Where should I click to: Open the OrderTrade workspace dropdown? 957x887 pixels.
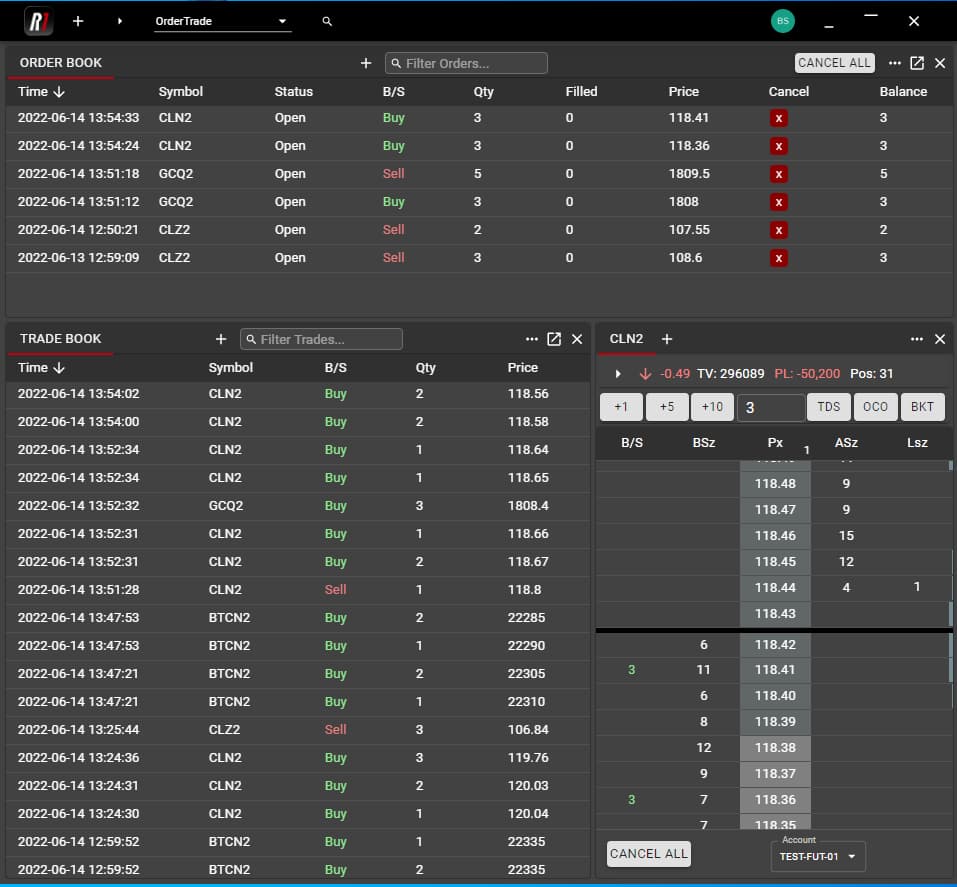coord(223,21)
